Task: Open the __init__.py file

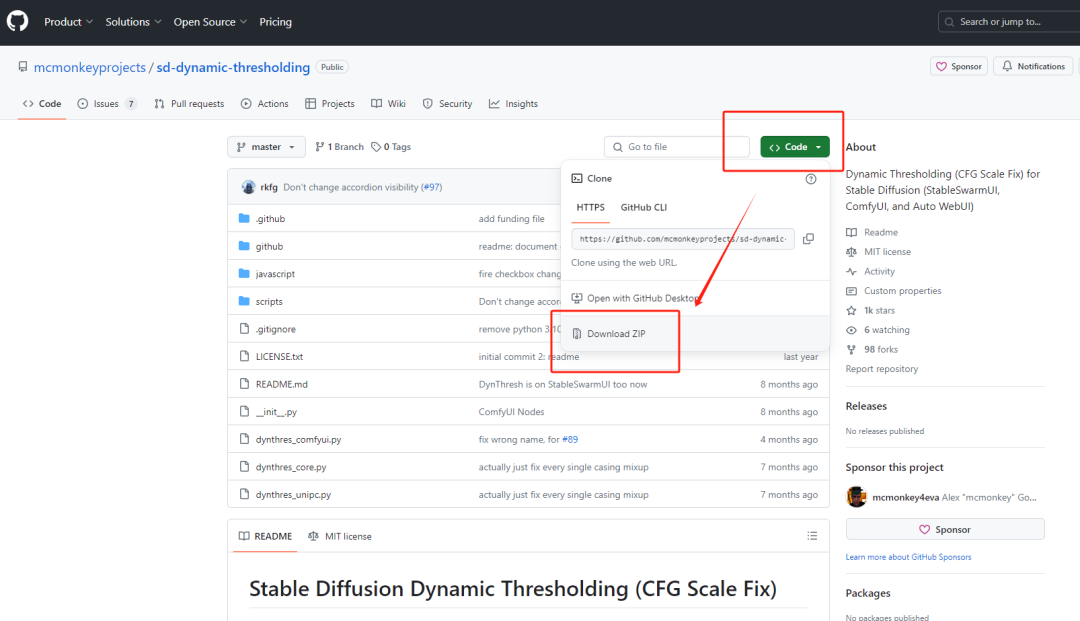Action: (276, 412)
